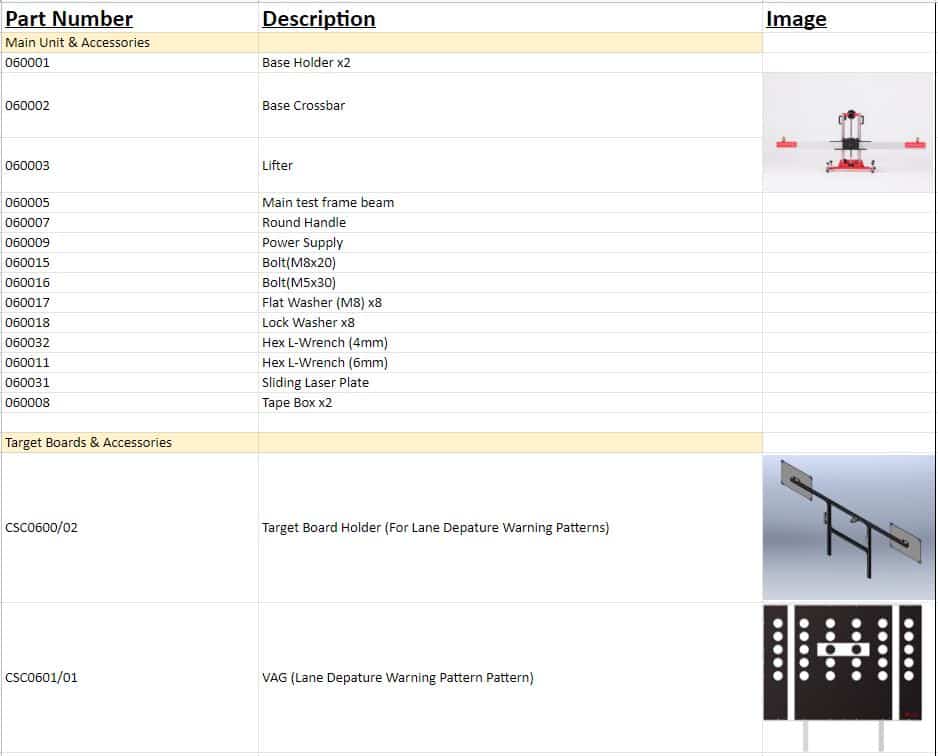Select part number 060005 cell

click(129, 203)
